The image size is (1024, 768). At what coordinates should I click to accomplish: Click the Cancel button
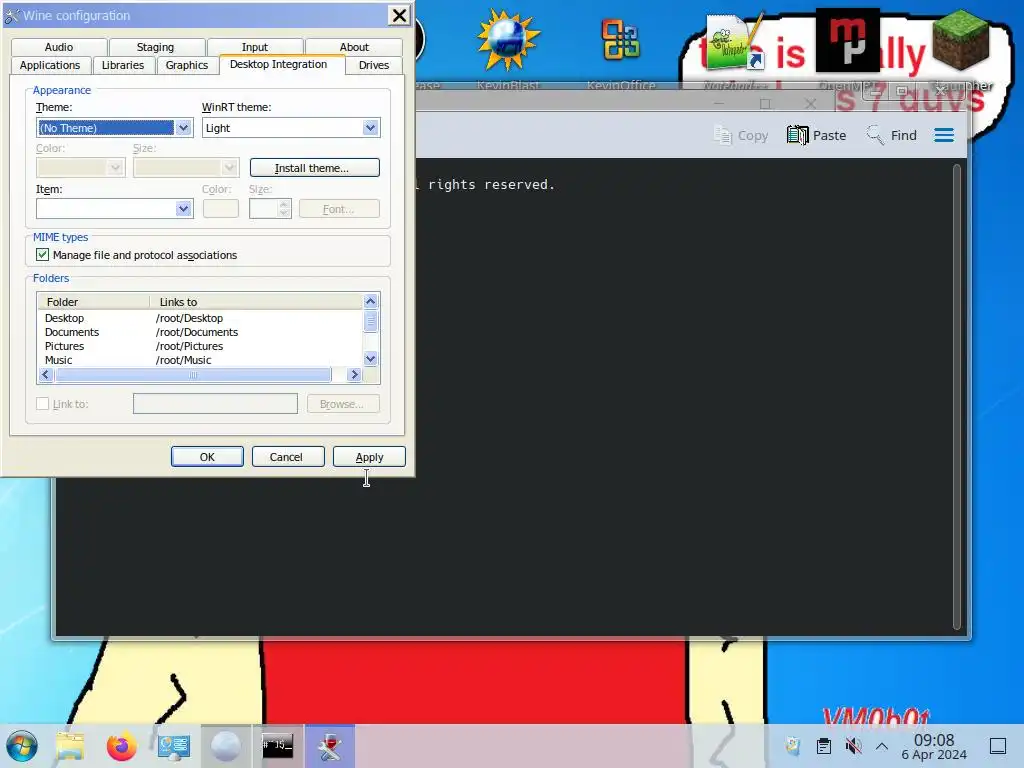pyautogui.click(x=286, y=456)
